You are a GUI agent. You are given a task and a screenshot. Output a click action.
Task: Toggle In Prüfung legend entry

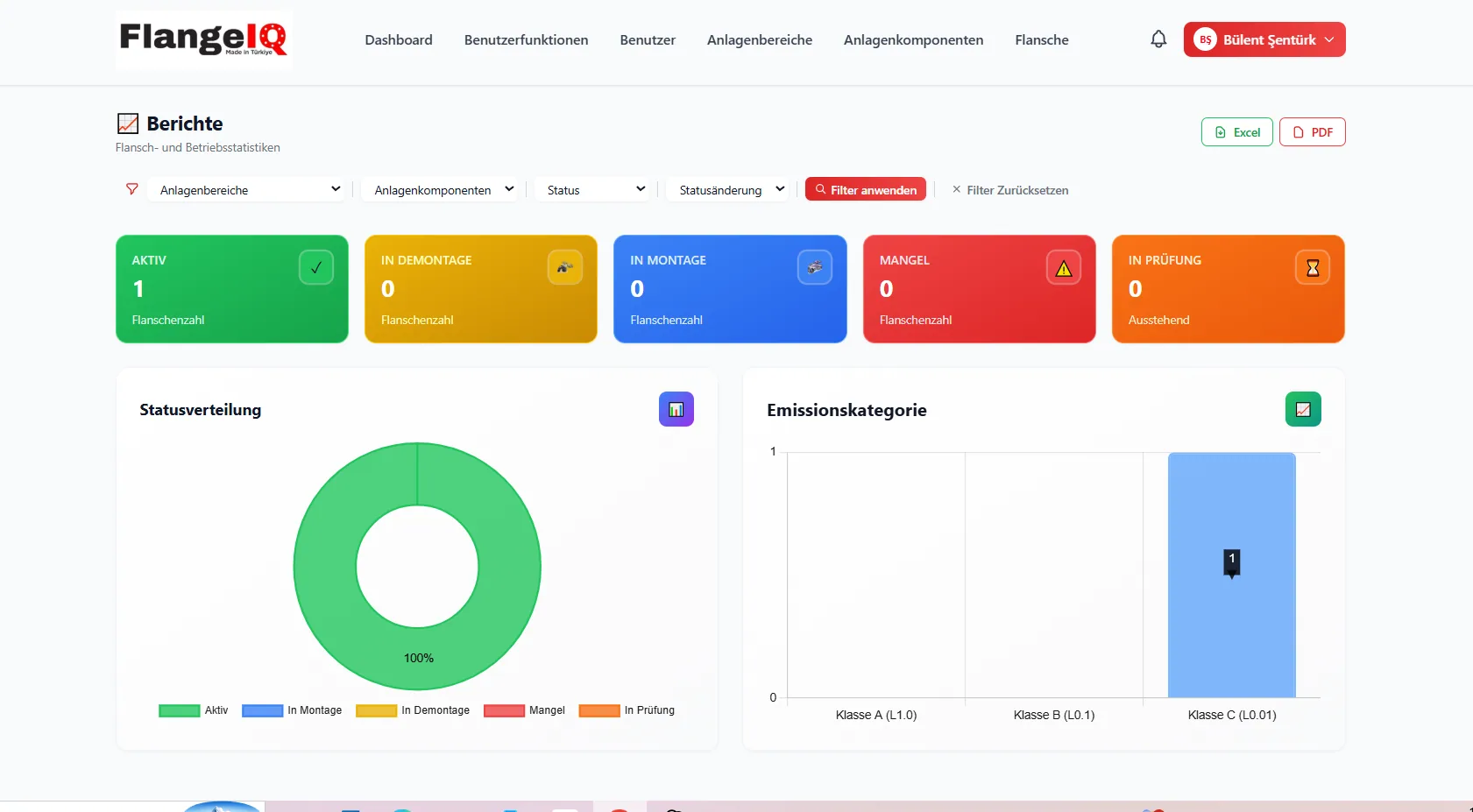click(627, 710)
